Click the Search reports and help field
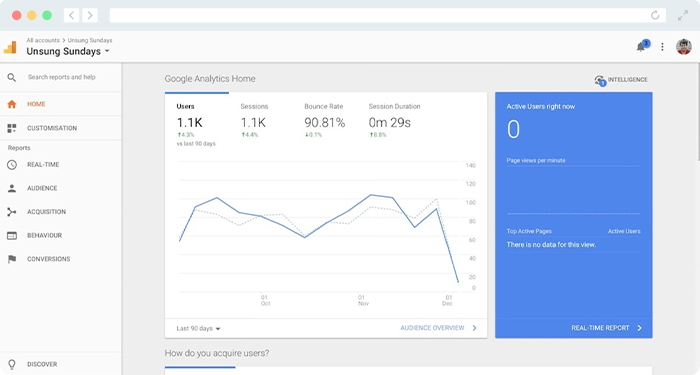Image resolution: width=700 pixels, height=375 pixels. [62, 77]
